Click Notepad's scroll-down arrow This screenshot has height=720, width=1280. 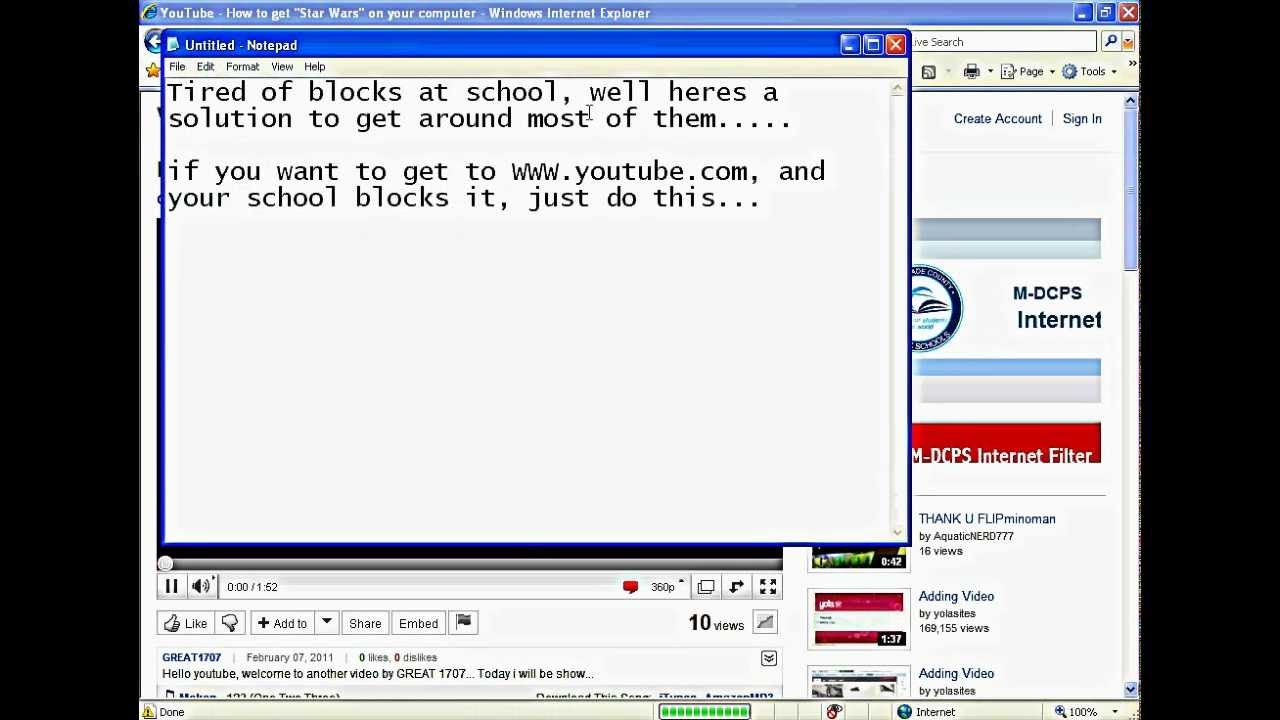pyautogui.click(x=897, y=531)
